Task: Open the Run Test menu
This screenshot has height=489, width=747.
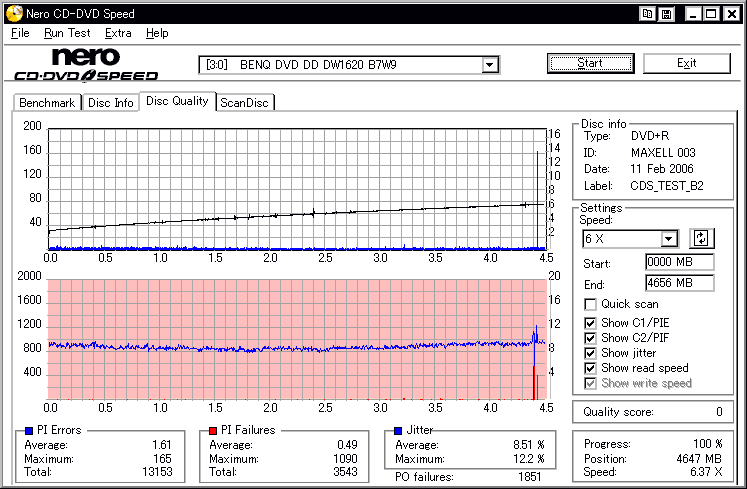Action: 67,33
